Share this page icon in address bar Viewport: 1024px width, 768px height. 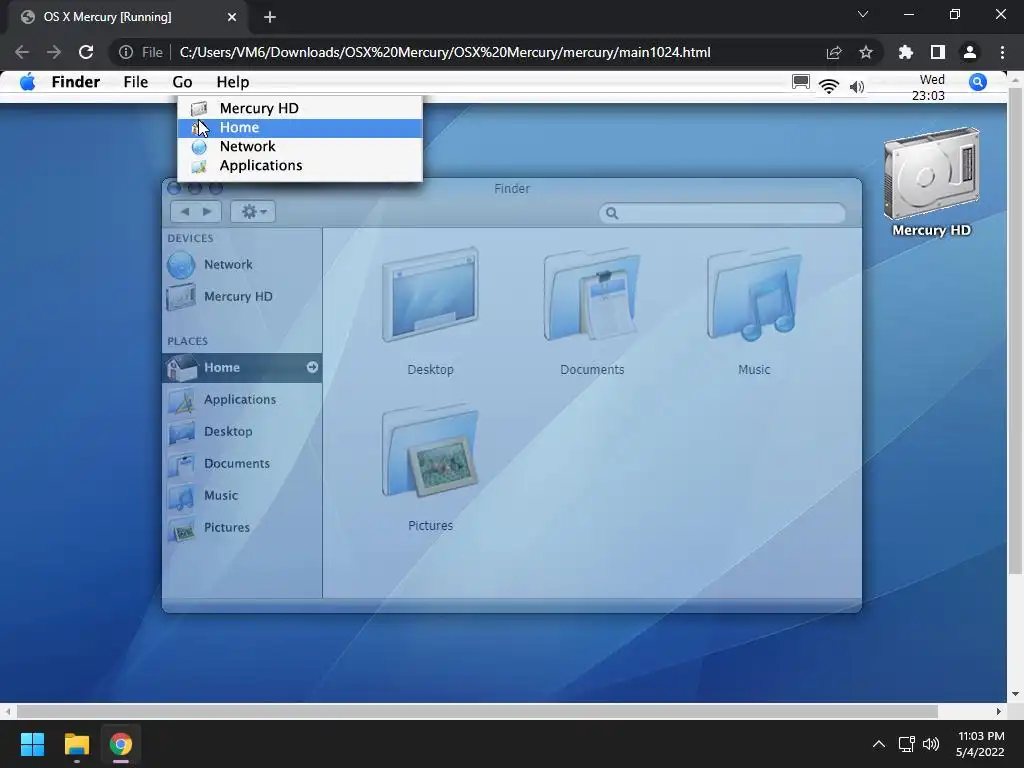[x=834, y=52]
